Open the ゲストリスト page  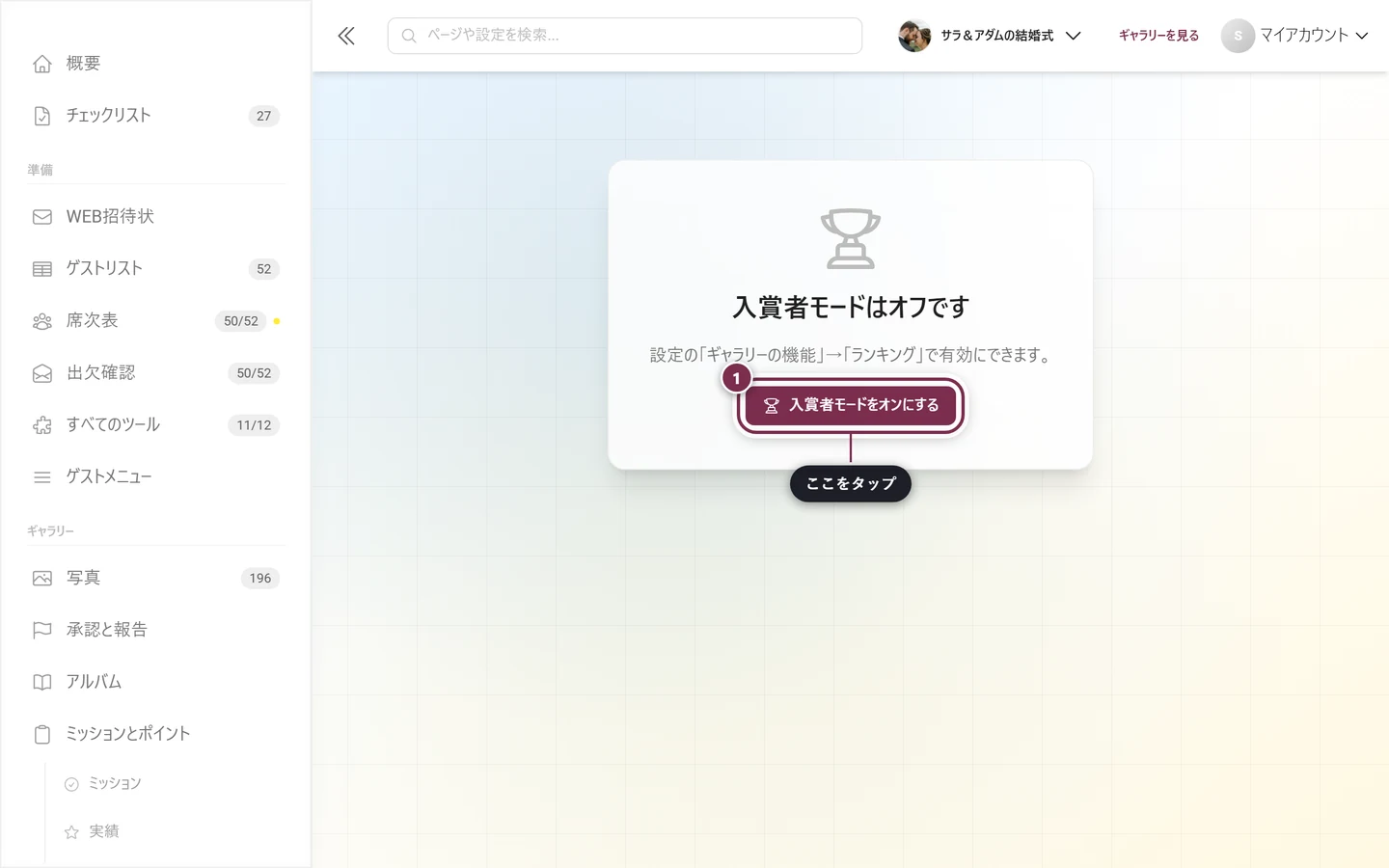coord(155,269)
